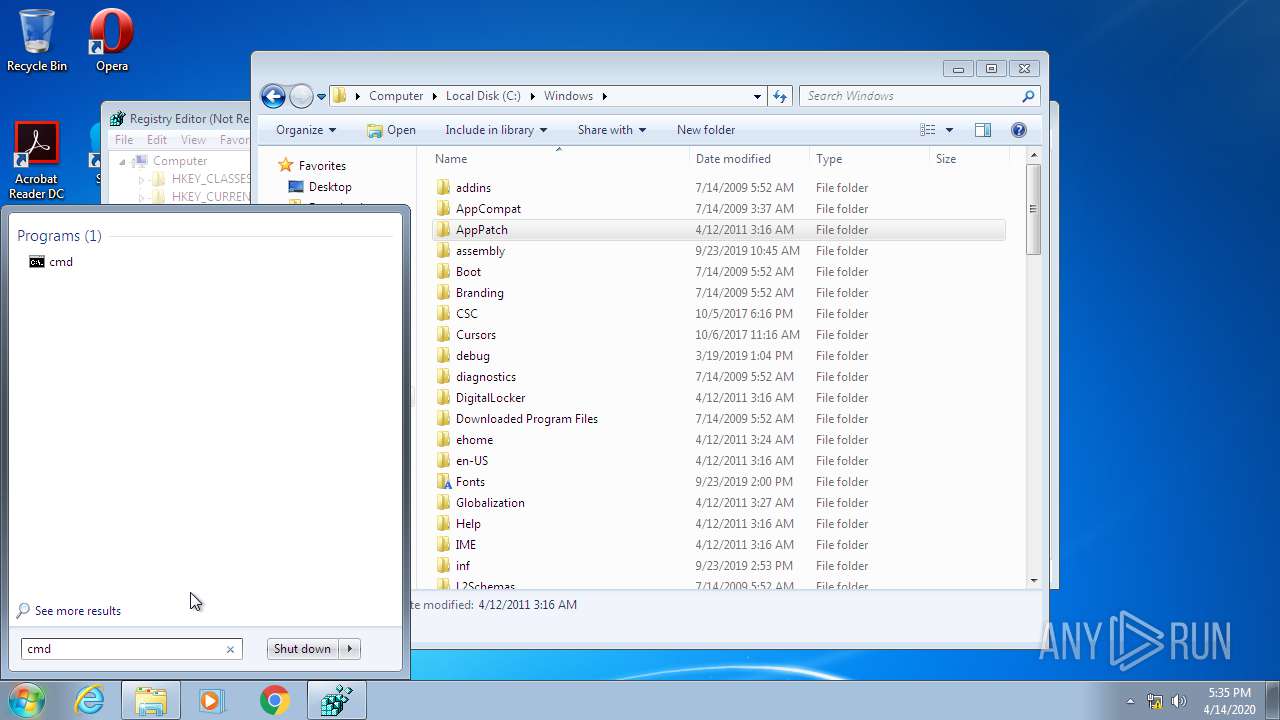Open Windows Media Player taskbar icon
The width and height of the screenshot is (1280, 720).
pos(212,701)
